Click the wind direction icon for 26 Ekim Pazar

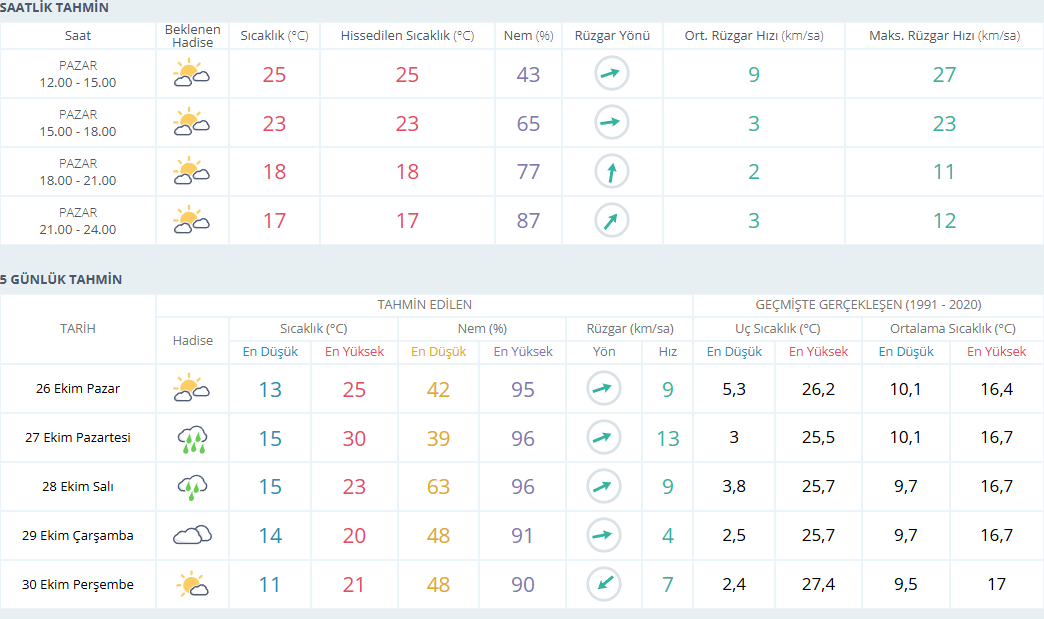coord(604,389)
